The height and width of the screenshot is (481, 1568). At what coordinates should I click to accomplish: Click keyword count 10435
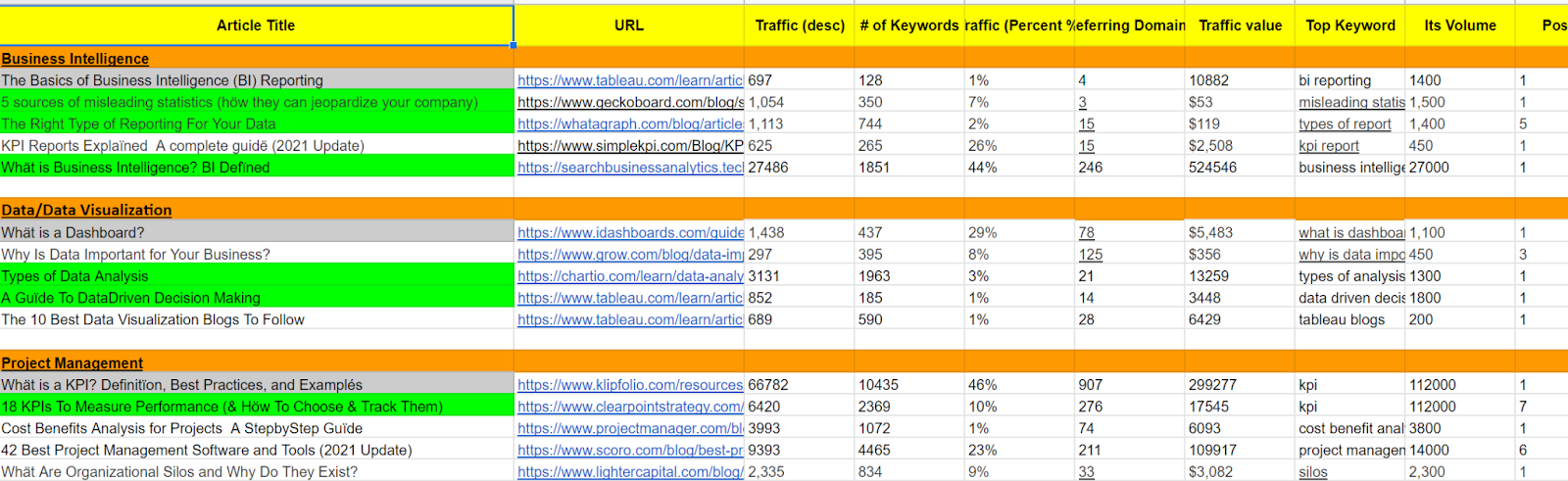909,385
